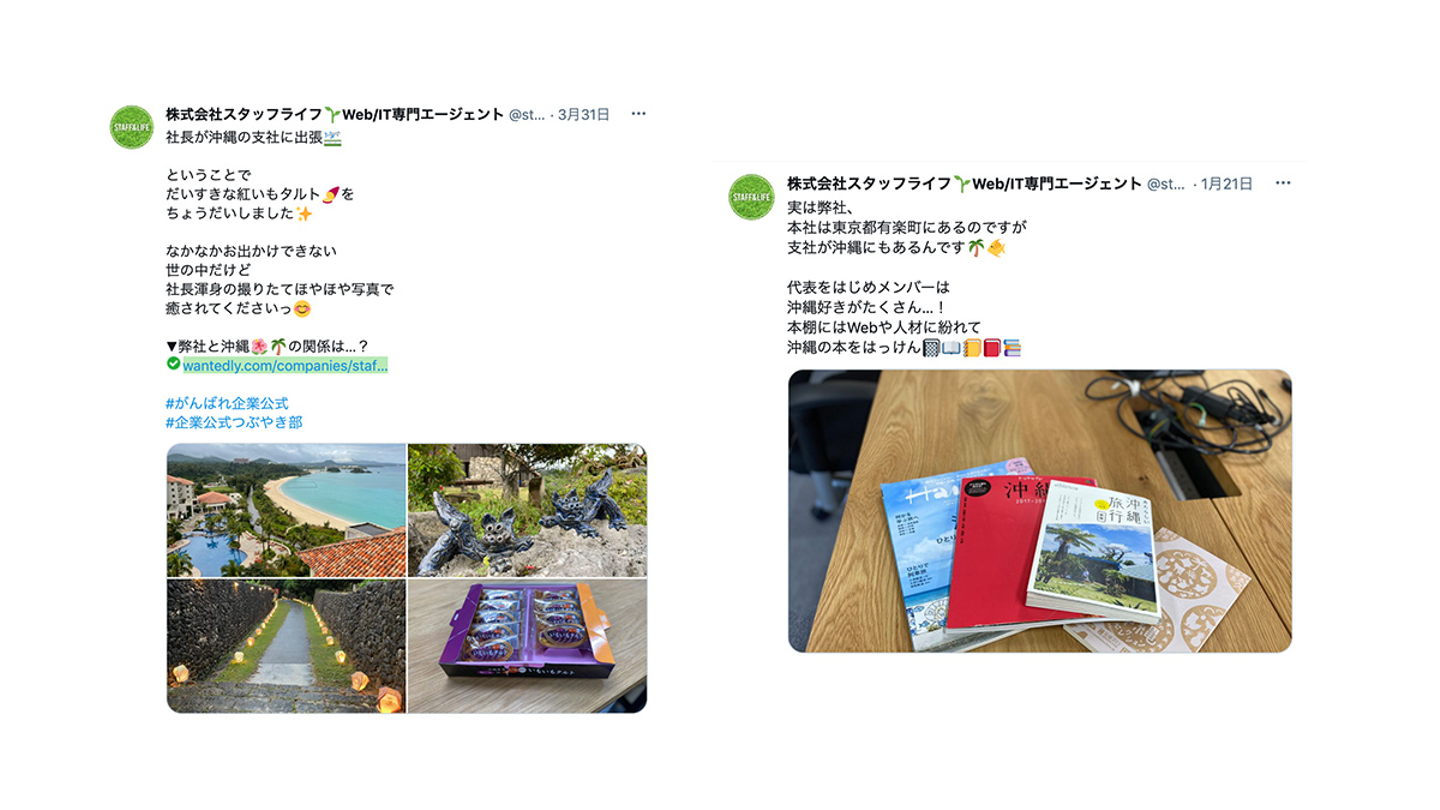The height and width of the screenshot is (810, 1440).
Task: Open the more options menu on January 21 tweet
Action: 1283,183
